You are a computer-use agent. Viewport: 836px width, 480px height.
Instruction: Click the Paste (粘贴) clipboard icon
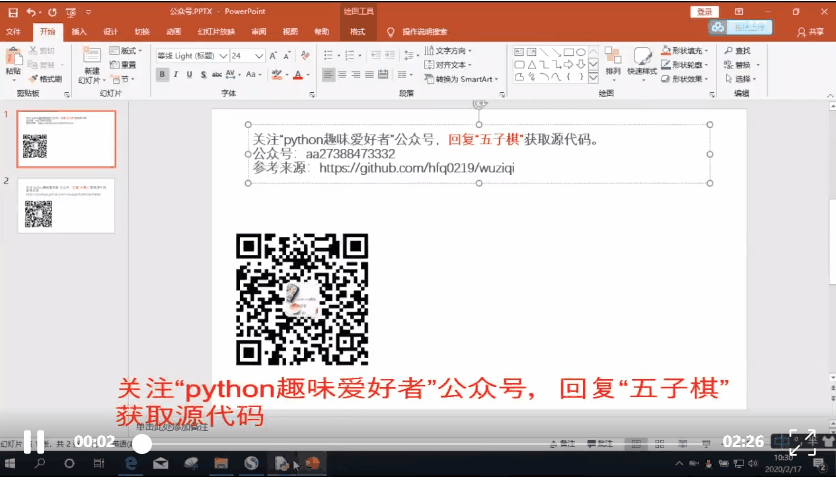tap(13, 58)
